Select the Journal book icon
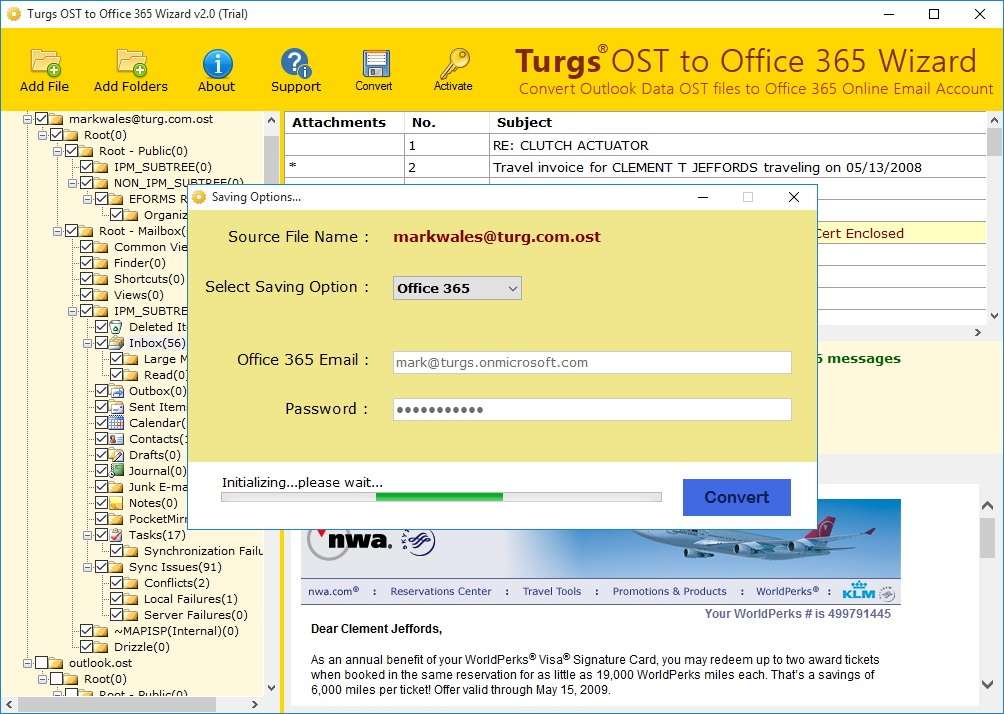 (117, 471)
